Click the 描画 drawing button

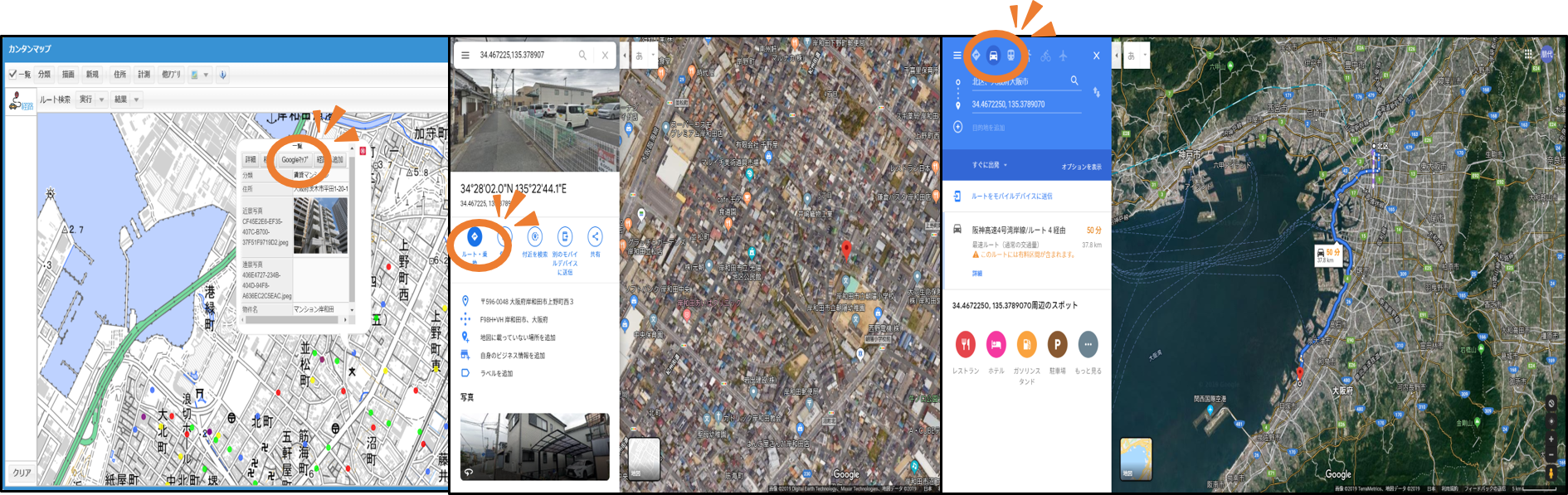(x=68, y=75)
